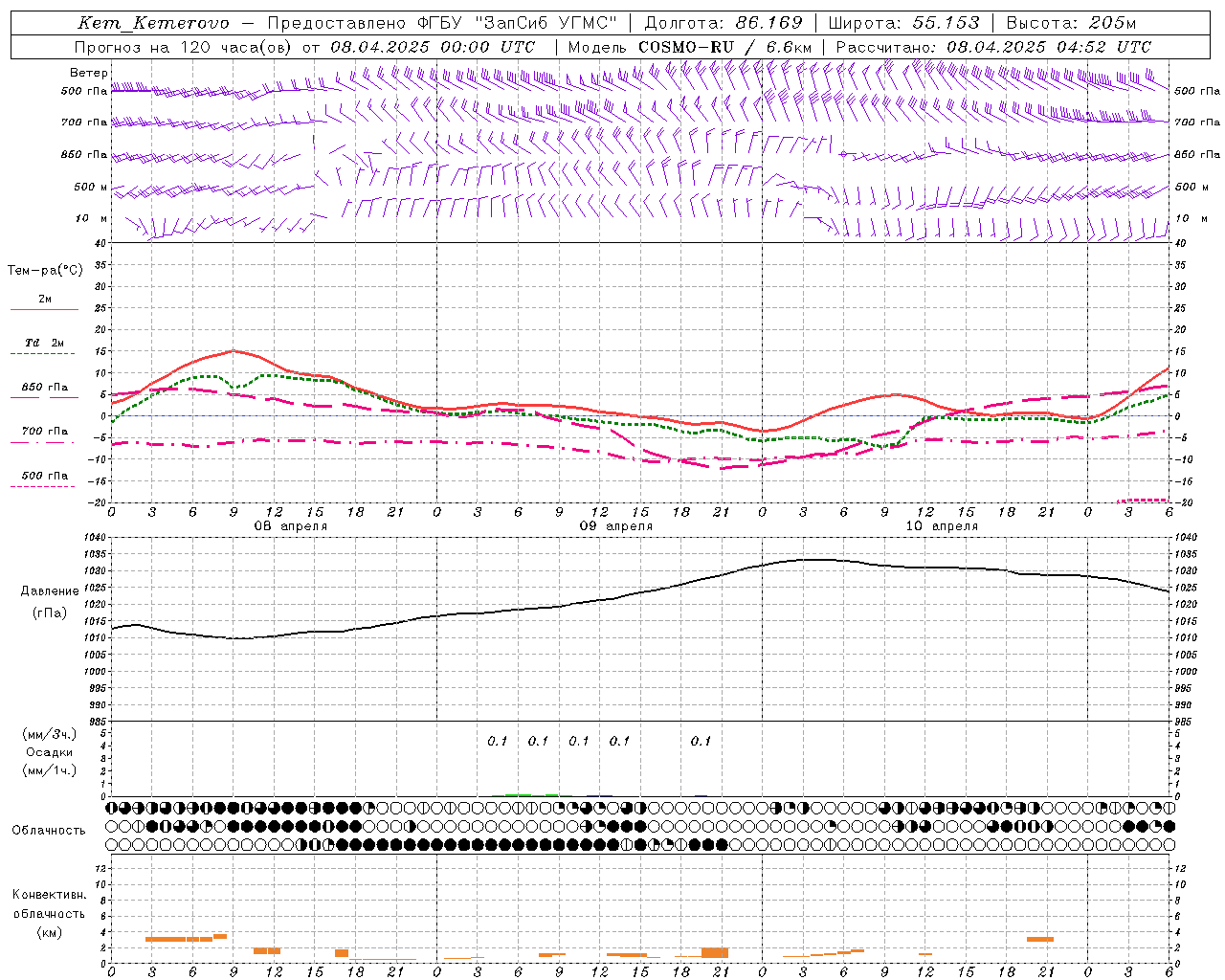The width and height of the screenshot is (1225, 980).
Task: Click the Облачность cloud cover label
Action: click(x=49, y=831)
